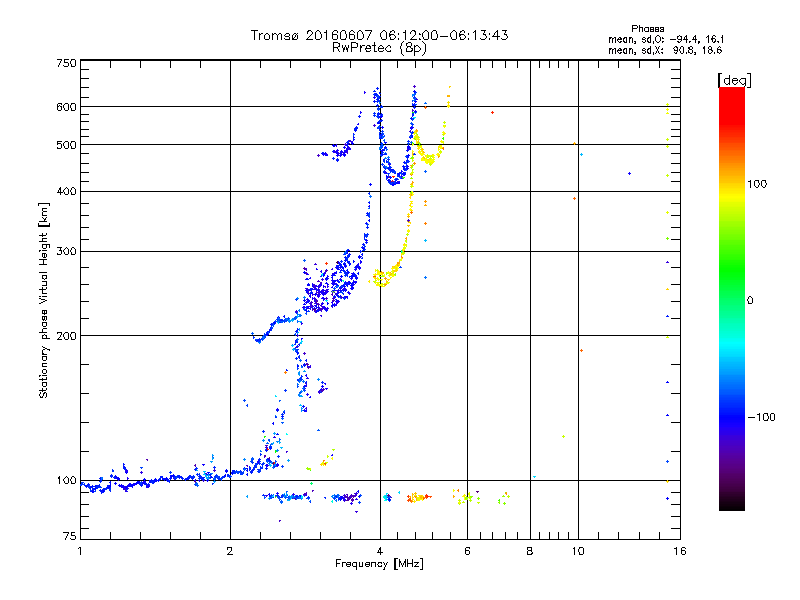Click the phase colorbar gradient

click(x=732, y=298)
